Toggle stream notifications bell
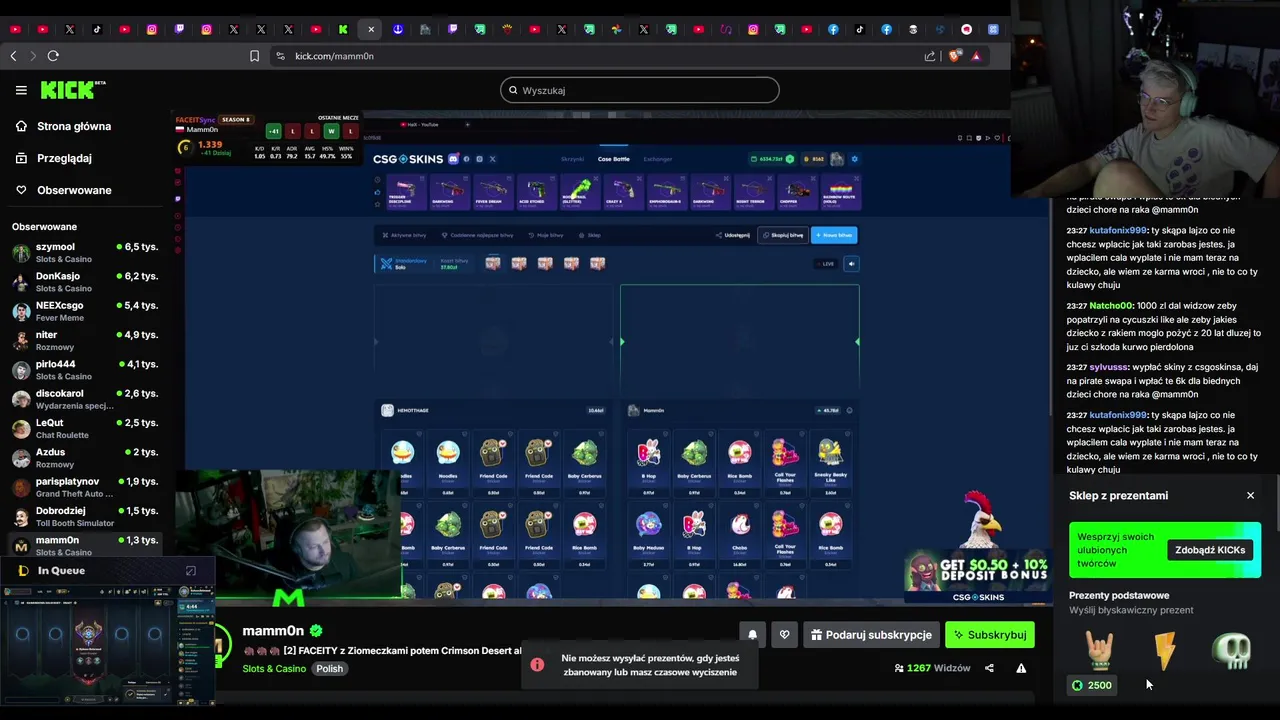Viewport: 1280px width, 720px height. (x=753, y=635)
